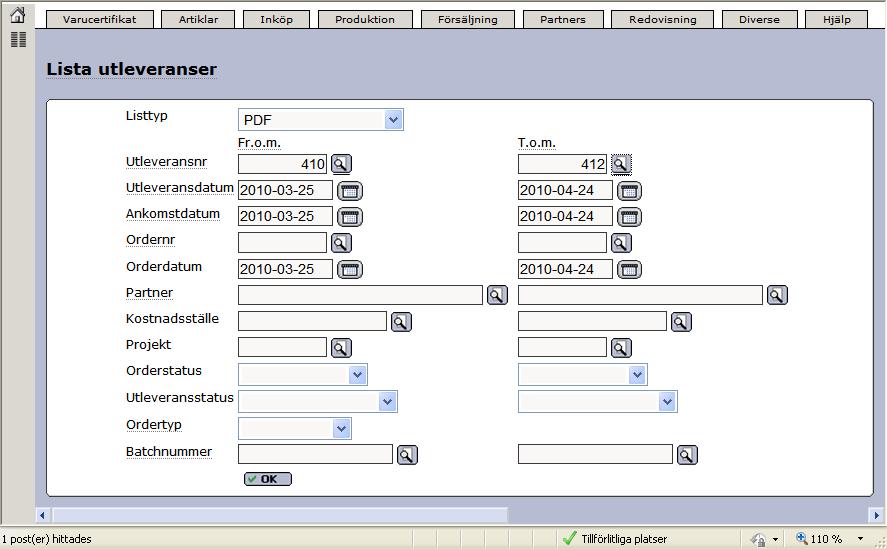Viewport: 887px width, 549px height.
Task: Look up Kostnadsställe to value
Action: click(x=681, y=321)
